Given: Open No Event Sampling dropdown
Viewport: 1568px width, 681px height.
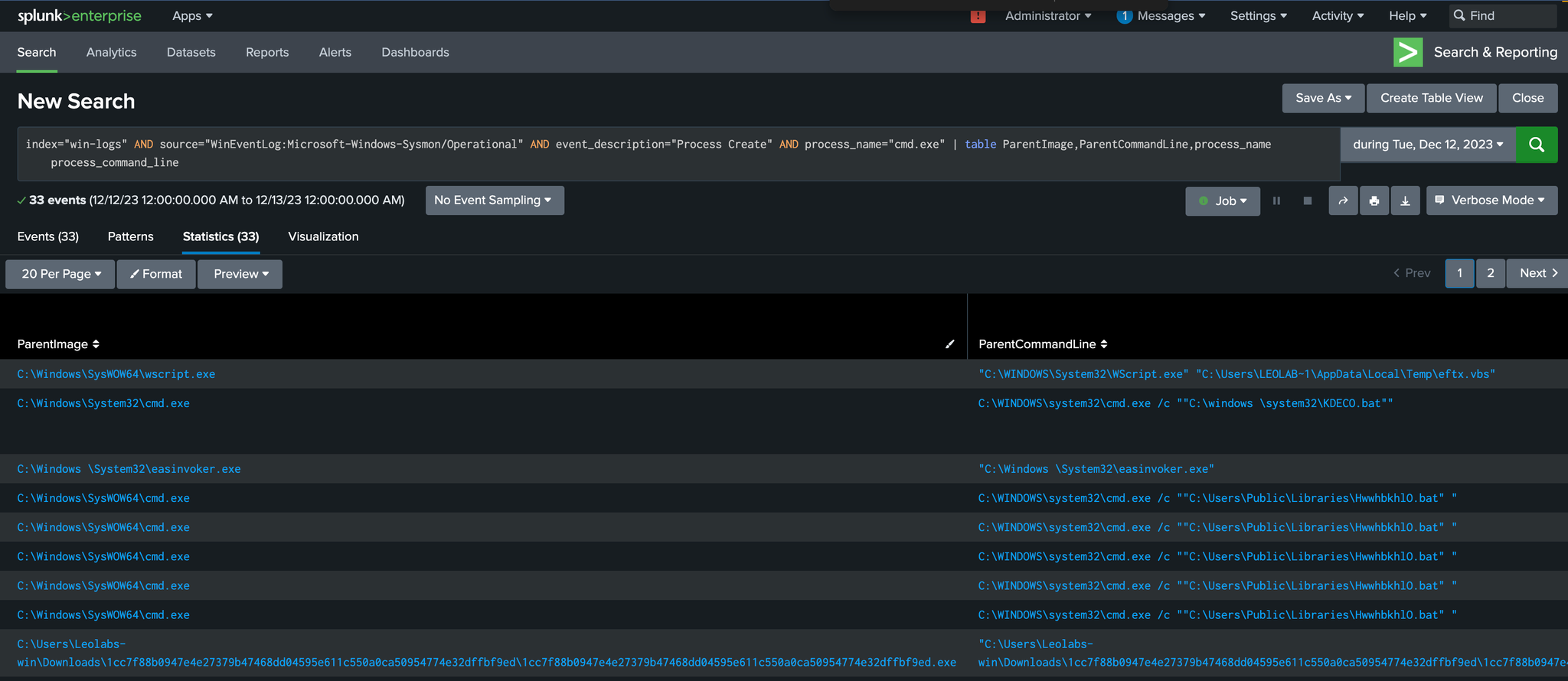Looking at the screenshot, I should click(x=495, y=200).
